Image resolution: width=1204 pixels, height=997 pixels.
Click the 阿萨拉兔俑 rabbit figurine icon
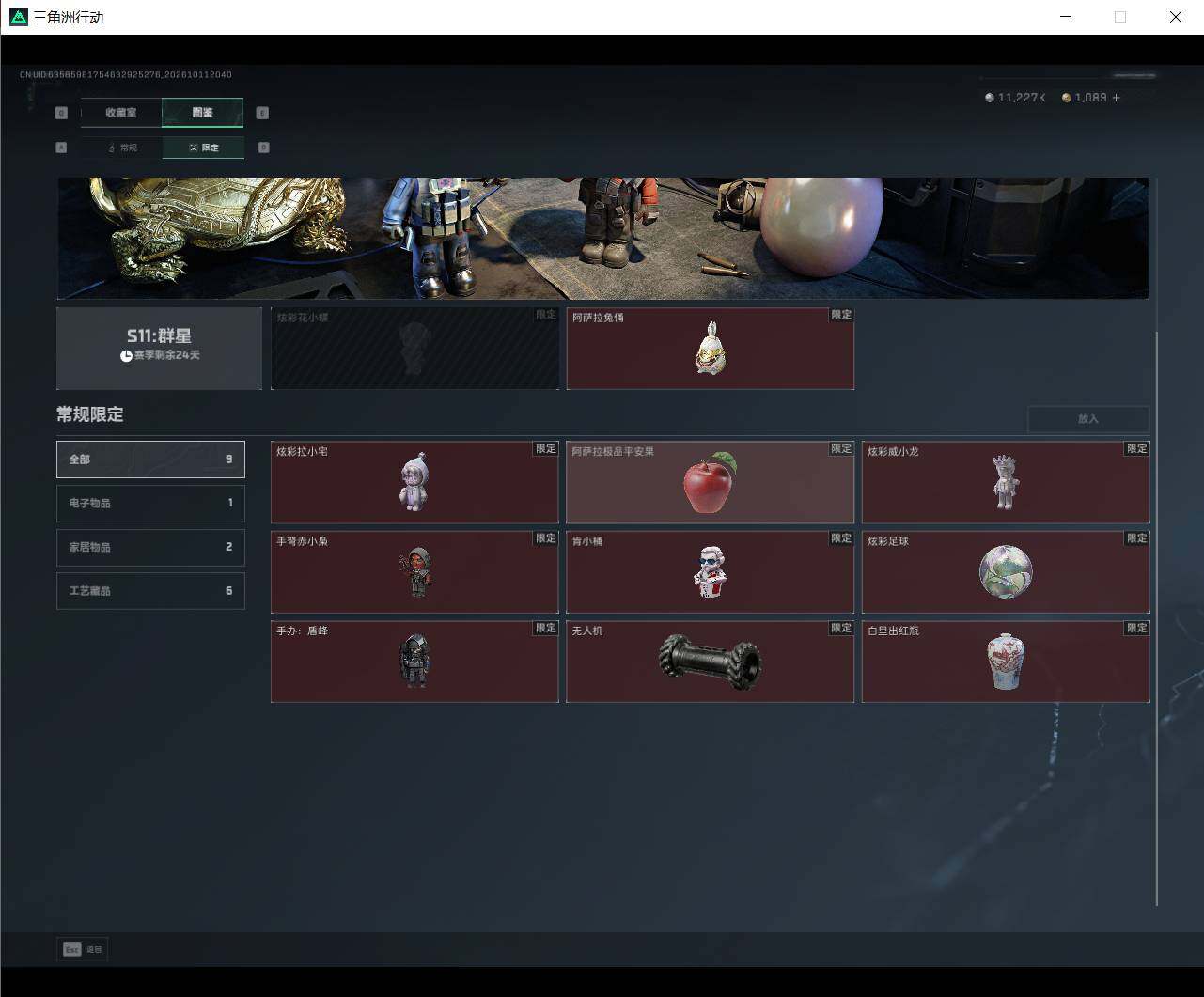(x=711, y=349)
